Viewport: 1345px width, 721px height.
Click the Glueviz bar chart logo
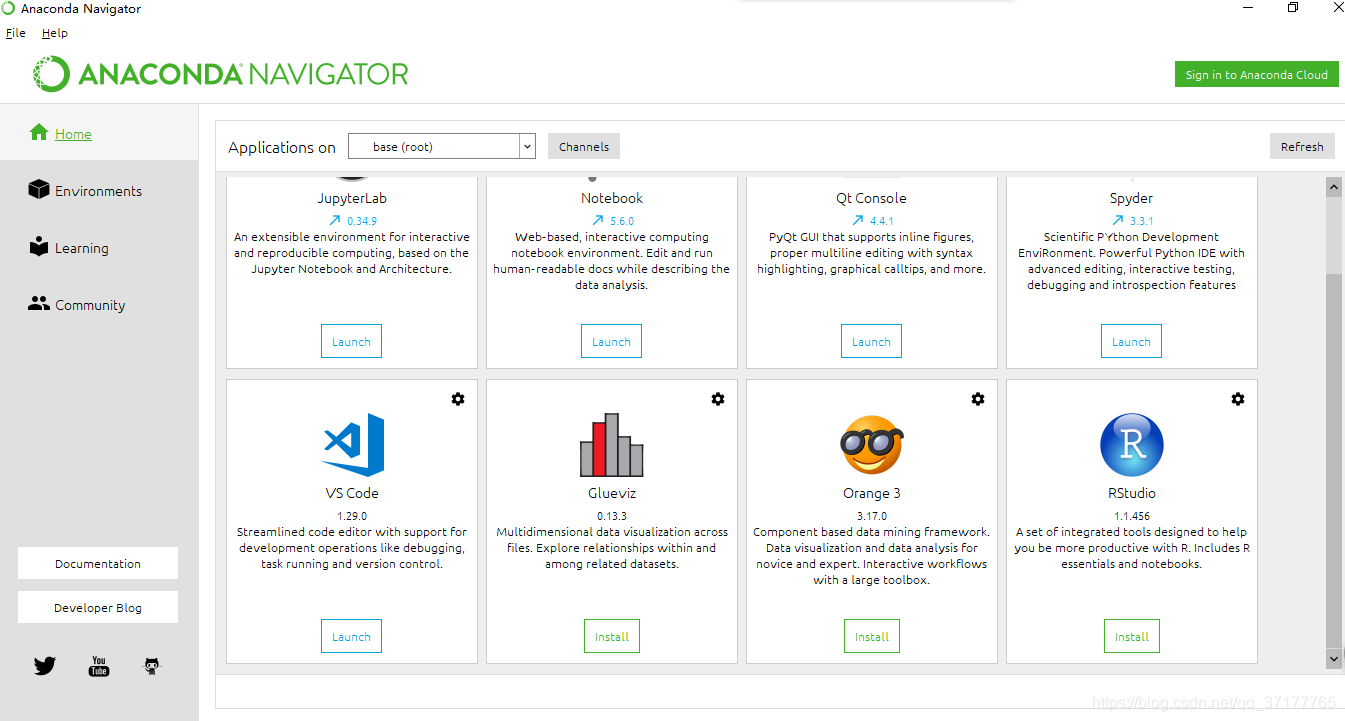612,444
